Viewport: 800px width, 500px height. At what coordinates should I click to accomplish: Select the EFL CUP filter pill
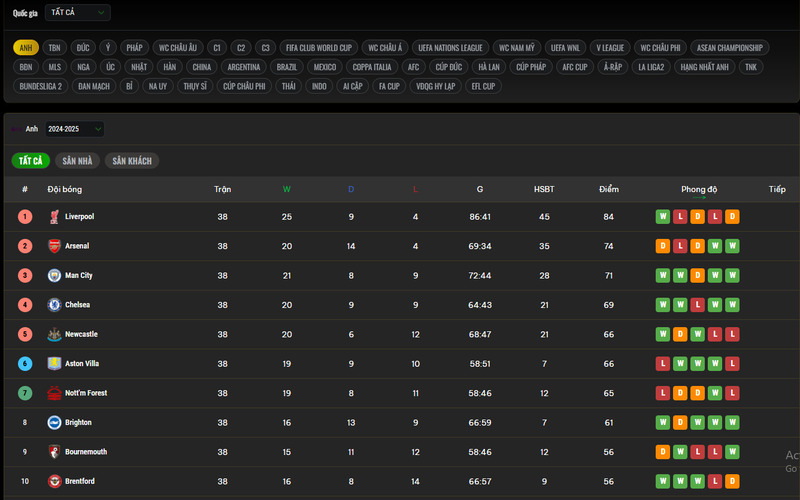[x=483, y=86]
